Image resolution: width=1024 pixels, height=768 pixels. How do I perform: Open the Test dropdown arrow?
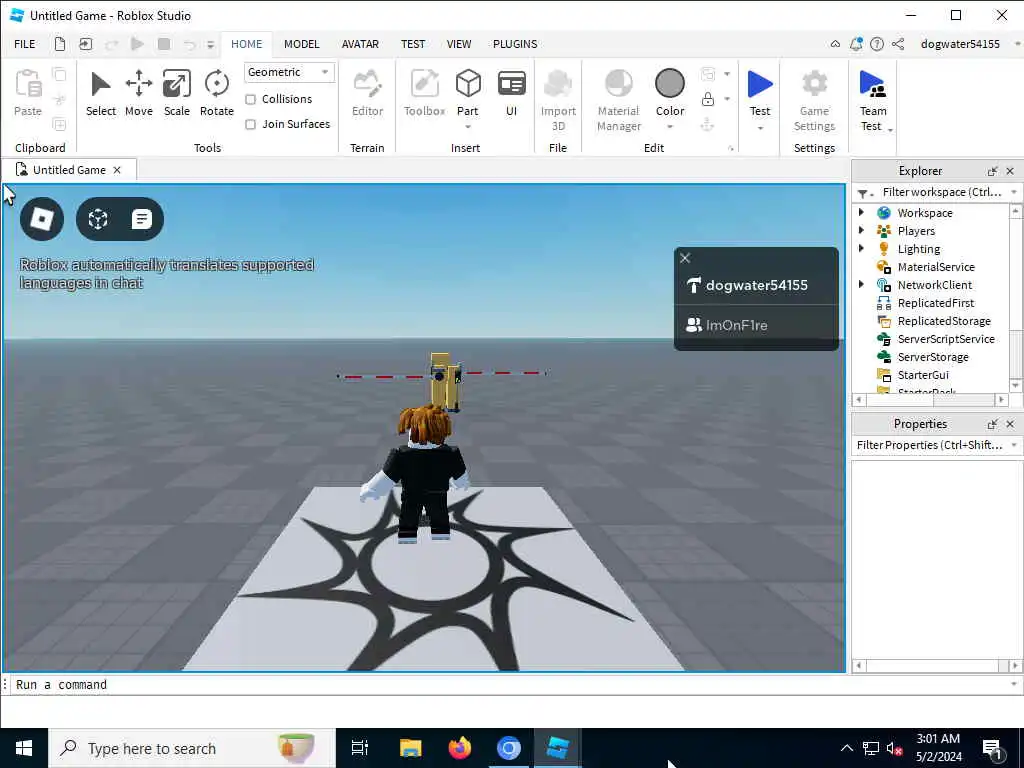(760, 128)
